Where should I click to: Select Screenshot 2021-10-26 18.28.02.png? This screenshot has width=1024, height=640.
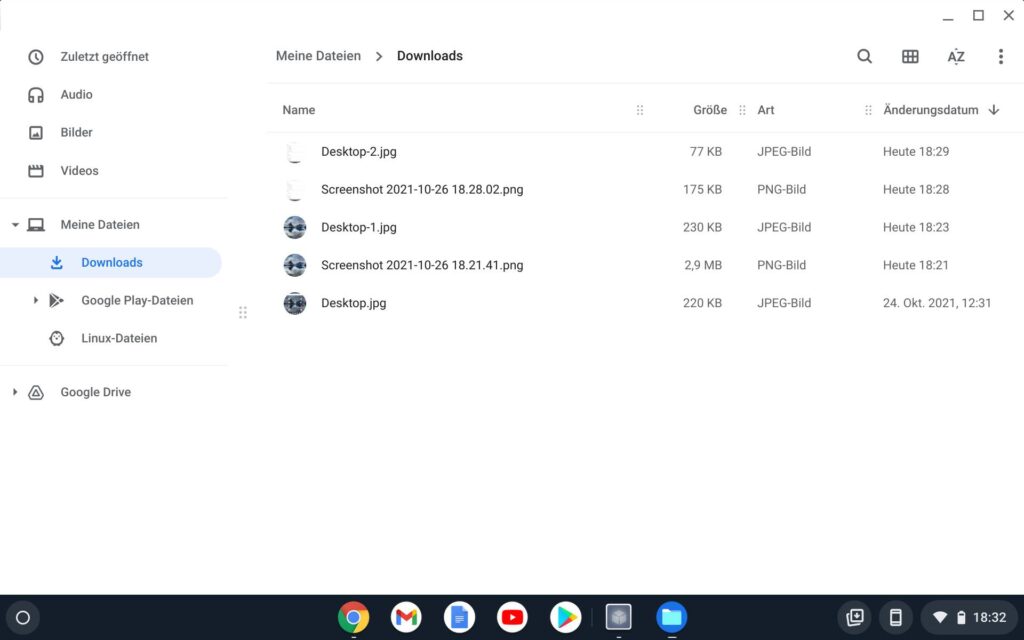422,189
